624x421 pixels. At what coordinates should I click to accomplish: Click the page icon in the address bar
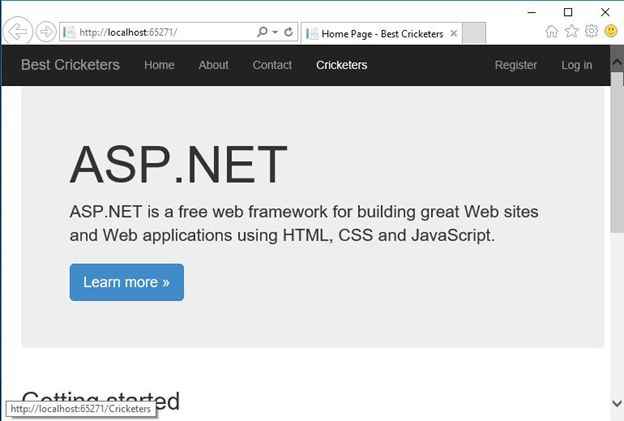69,32
